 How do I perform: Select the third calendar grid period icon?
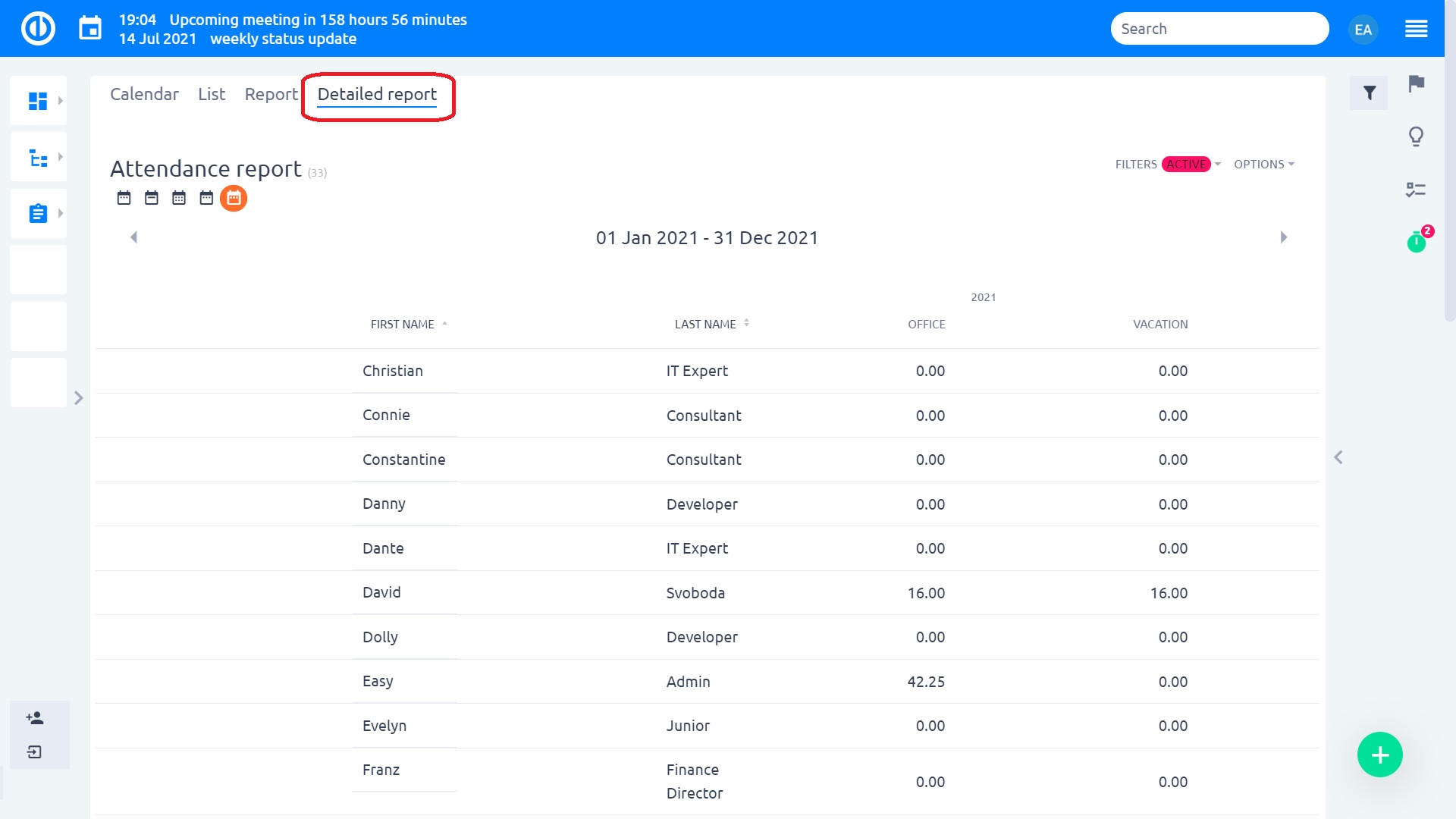pyautogui.click(x=179, y=198)
